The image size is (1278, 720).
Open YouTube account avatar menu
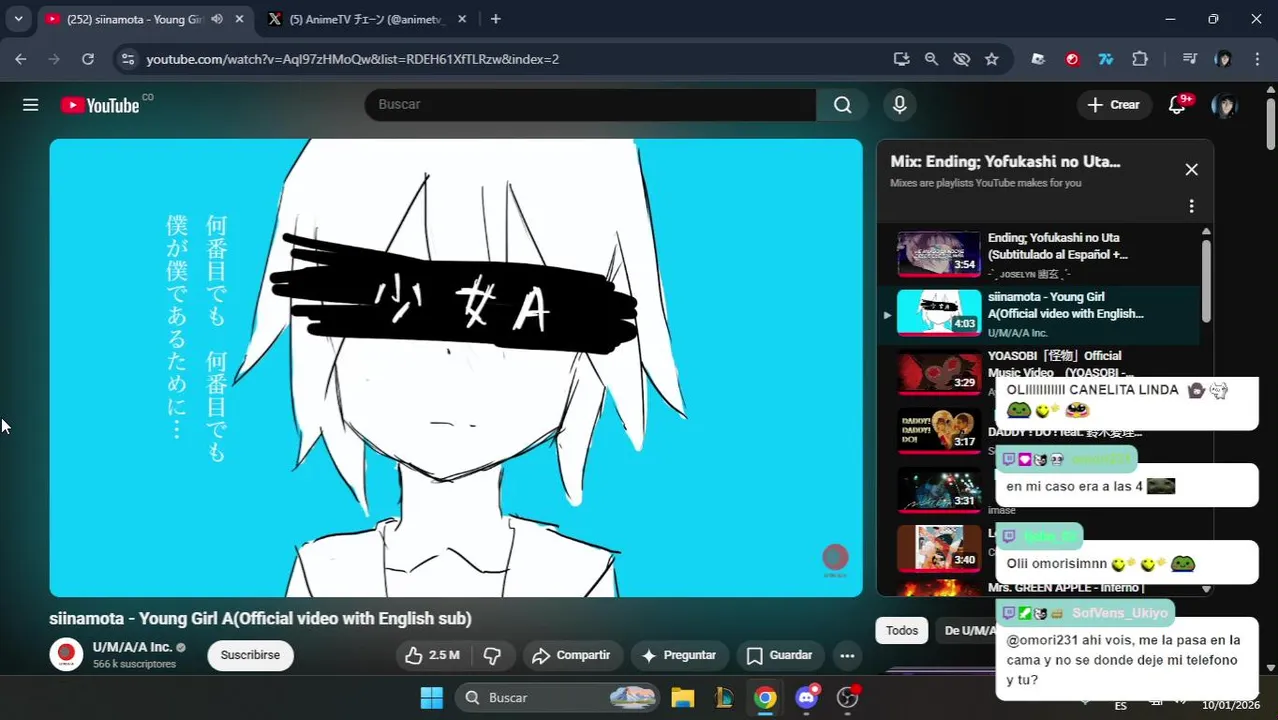[1224, 105]
